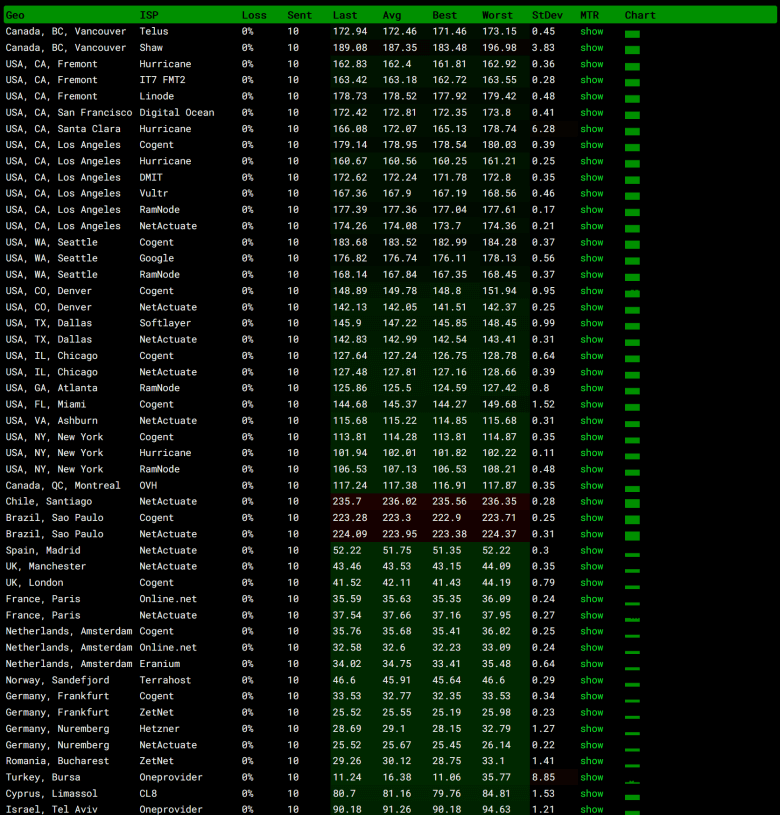Open show link for Dallas Softlayer
Screen dimensions: 780x815
coord(591,323)
